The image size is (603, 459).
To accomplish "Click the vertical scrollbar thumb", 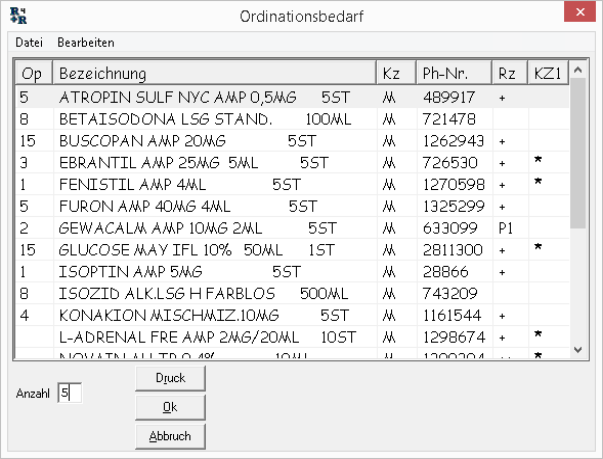I will 578,154.
